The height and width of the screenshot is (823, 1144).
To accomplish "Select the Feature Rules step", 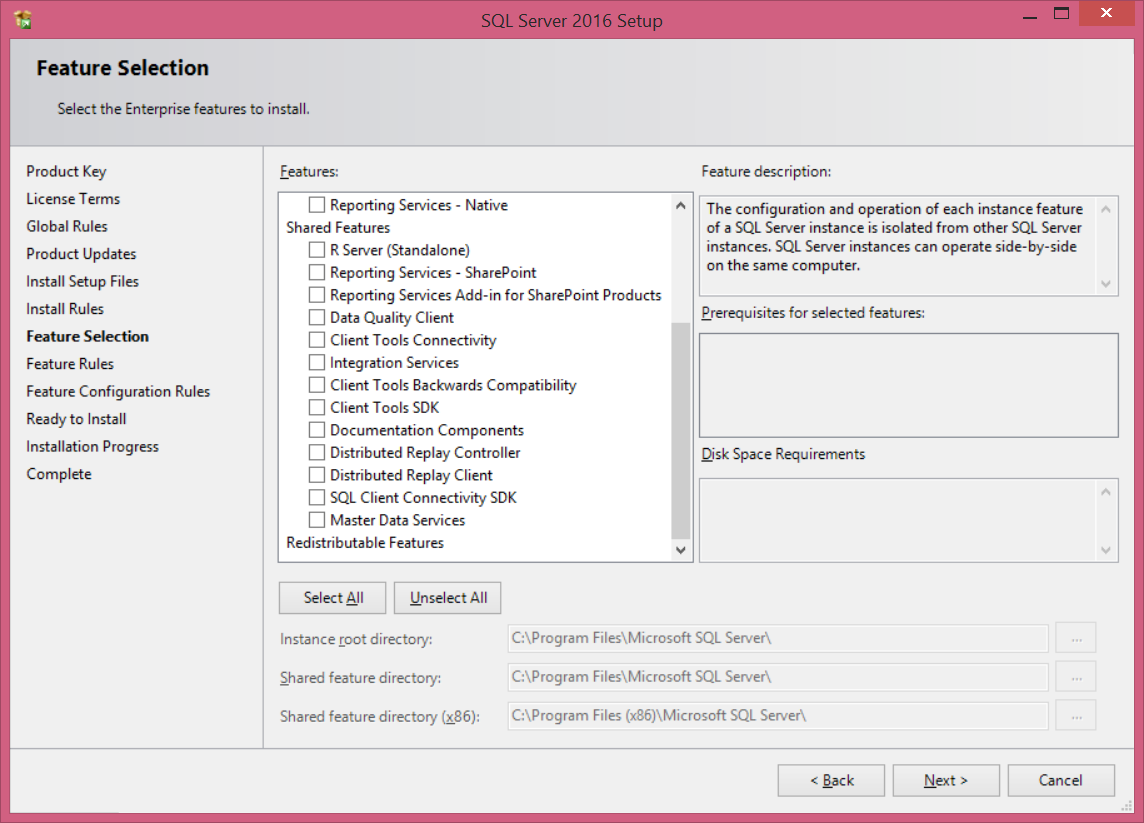I will 70,364.
